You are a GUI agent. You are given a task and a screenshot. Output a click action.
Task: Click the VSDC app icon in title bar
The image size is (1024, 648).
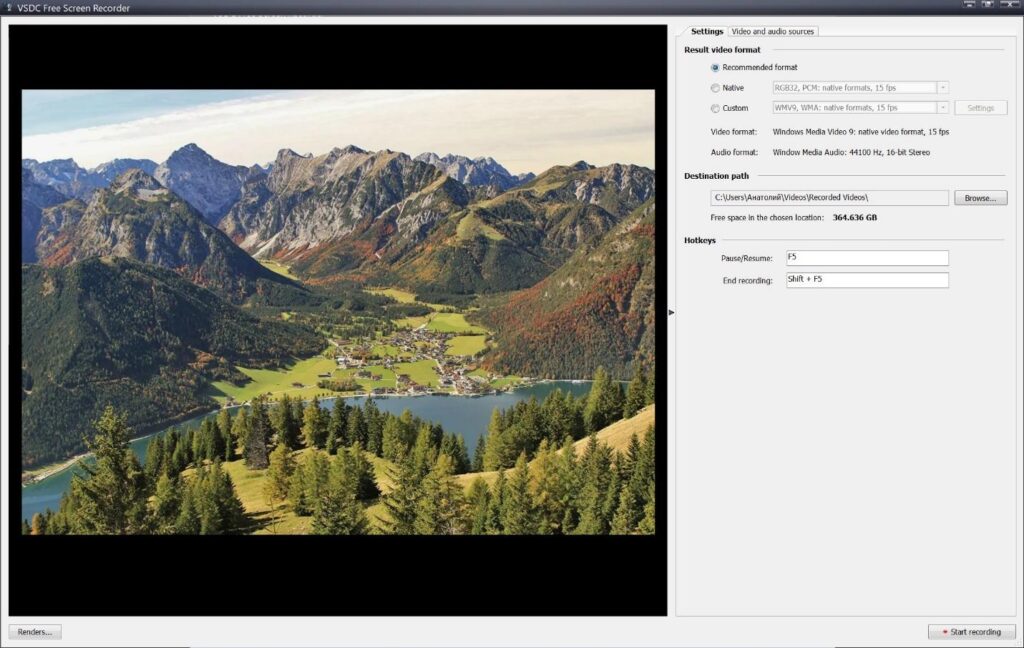(x=8, y=8)
